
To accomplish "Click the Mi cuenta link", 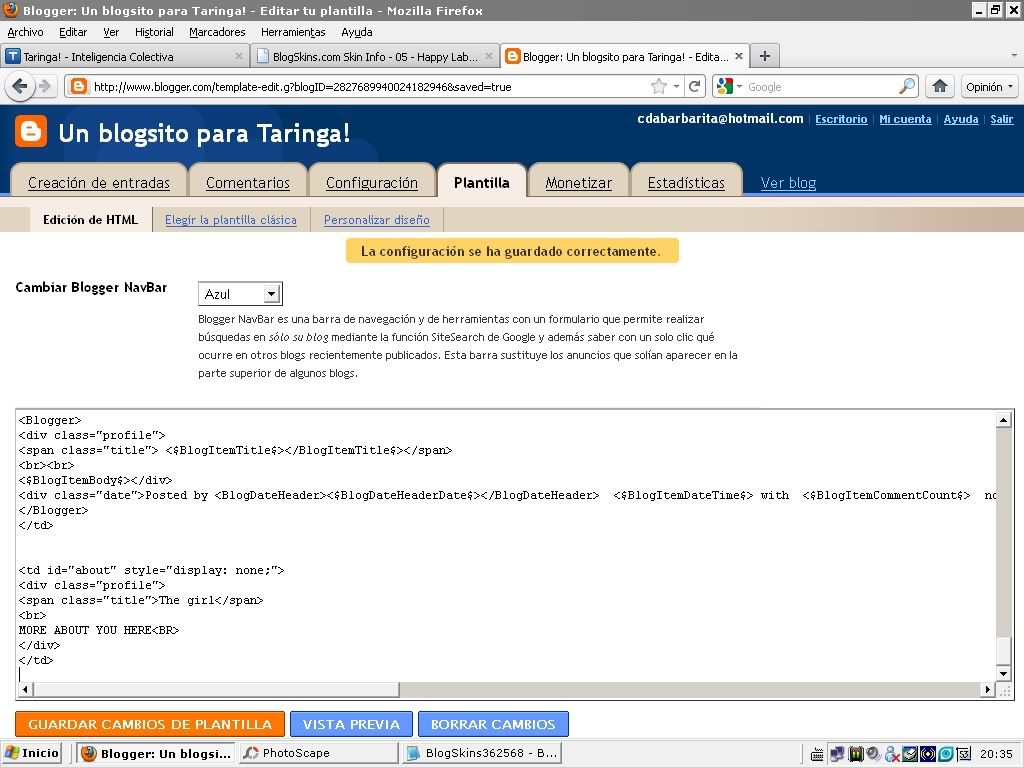I will tap(905, 119).
